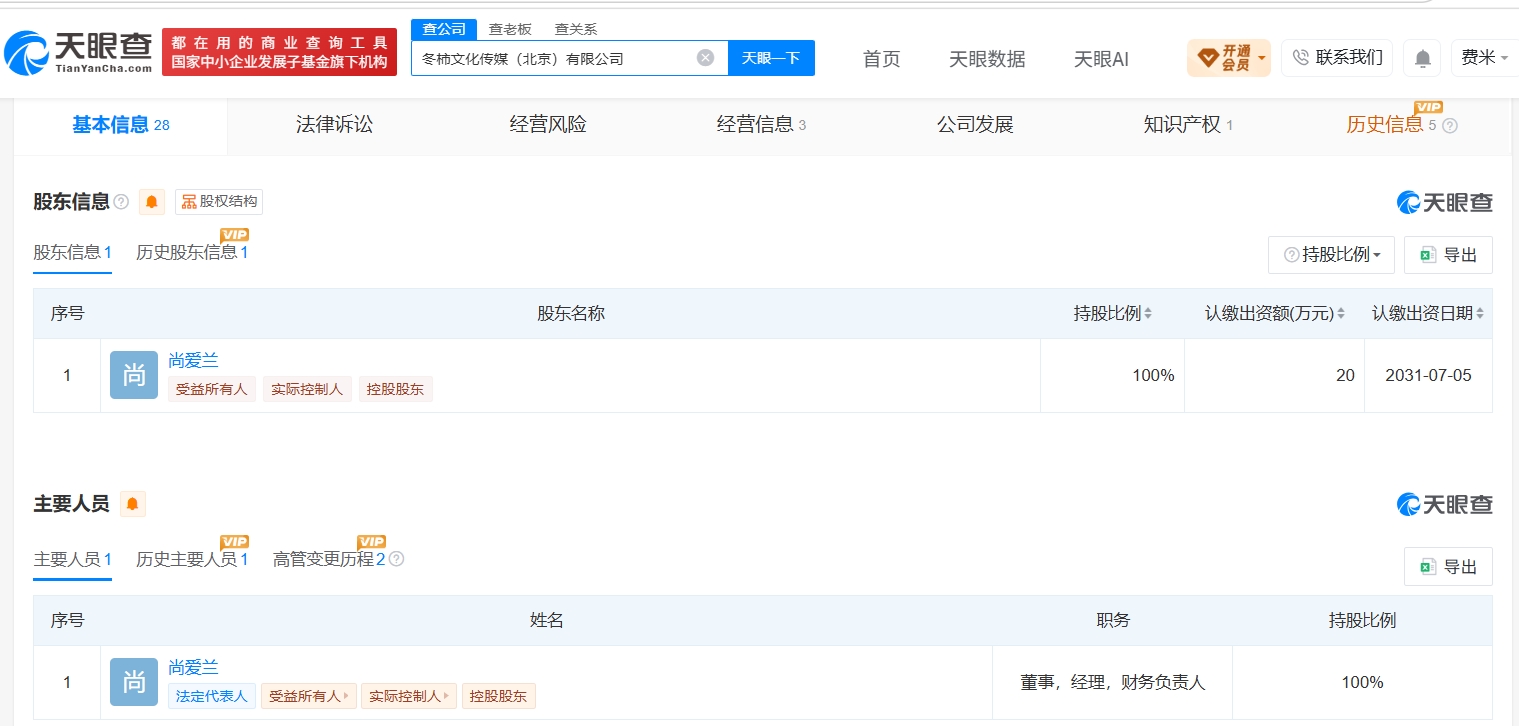Click the 天眼查 logo in header
This screenshot has height=726, width=1519.
click(79, 52)
